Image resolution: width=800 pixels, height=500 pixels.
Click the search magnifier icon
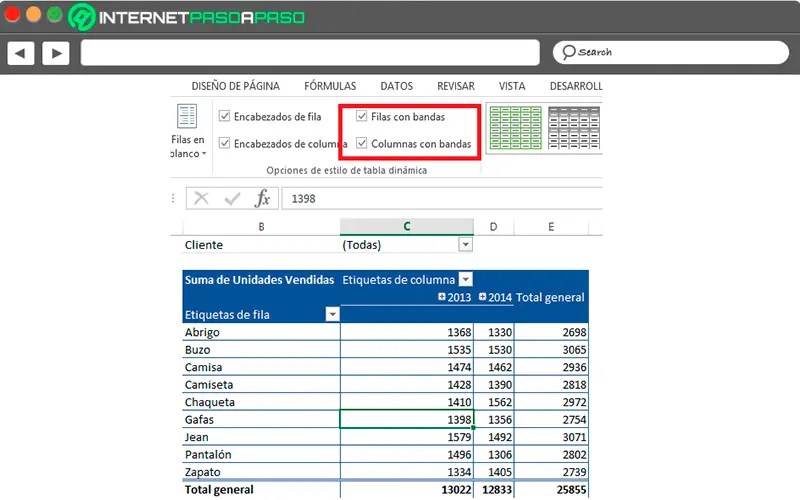[568, 52]
